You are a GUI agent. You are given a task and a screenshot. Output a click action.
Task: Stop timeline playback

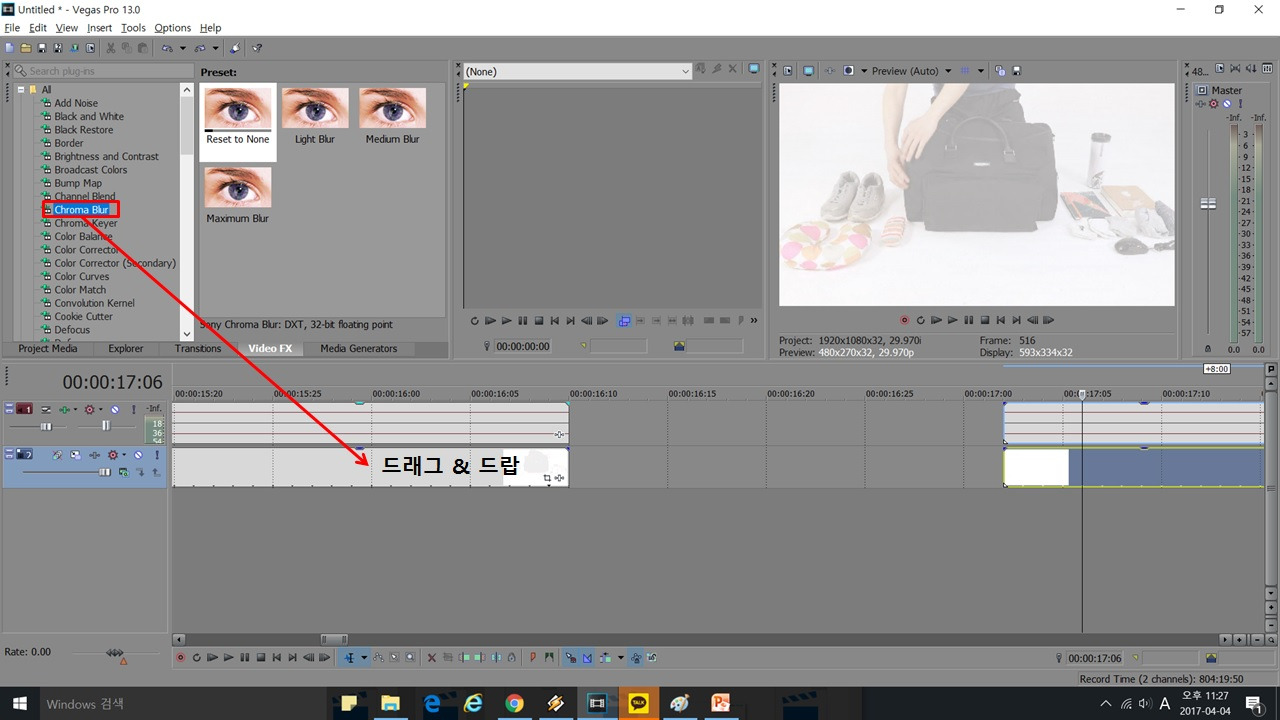(x=261, y=657)
